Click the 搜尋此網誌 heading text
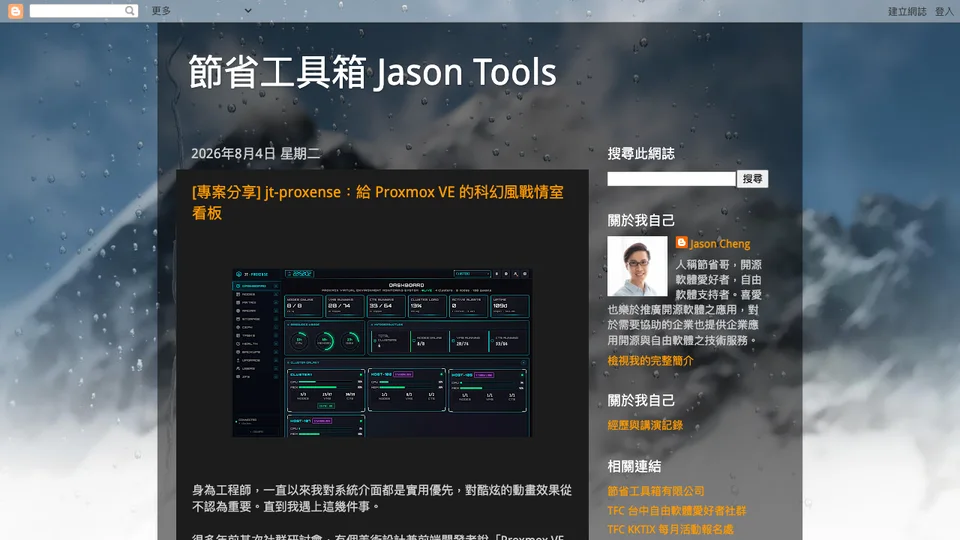Image resolution: width=960 pixels, height=540 pixels. pyautogui.click(x=641, y=154)
